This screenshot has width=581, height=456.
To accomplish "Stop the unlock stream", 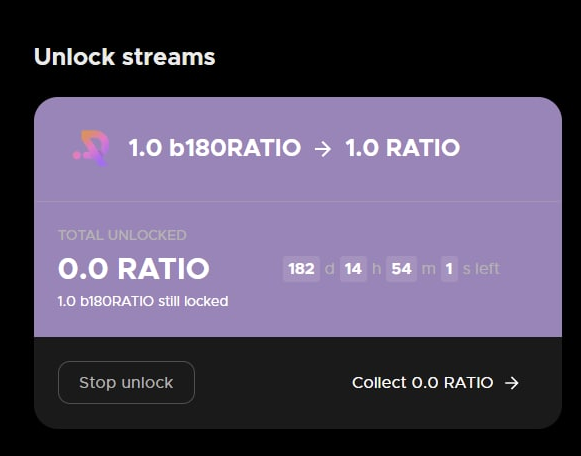I will [x=126, y=382].
